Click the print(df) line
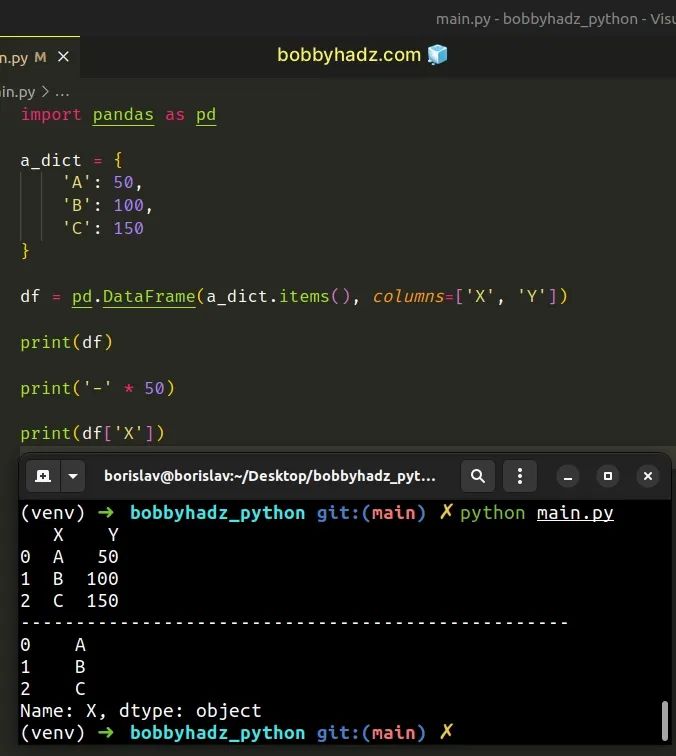 click(67, 342)
